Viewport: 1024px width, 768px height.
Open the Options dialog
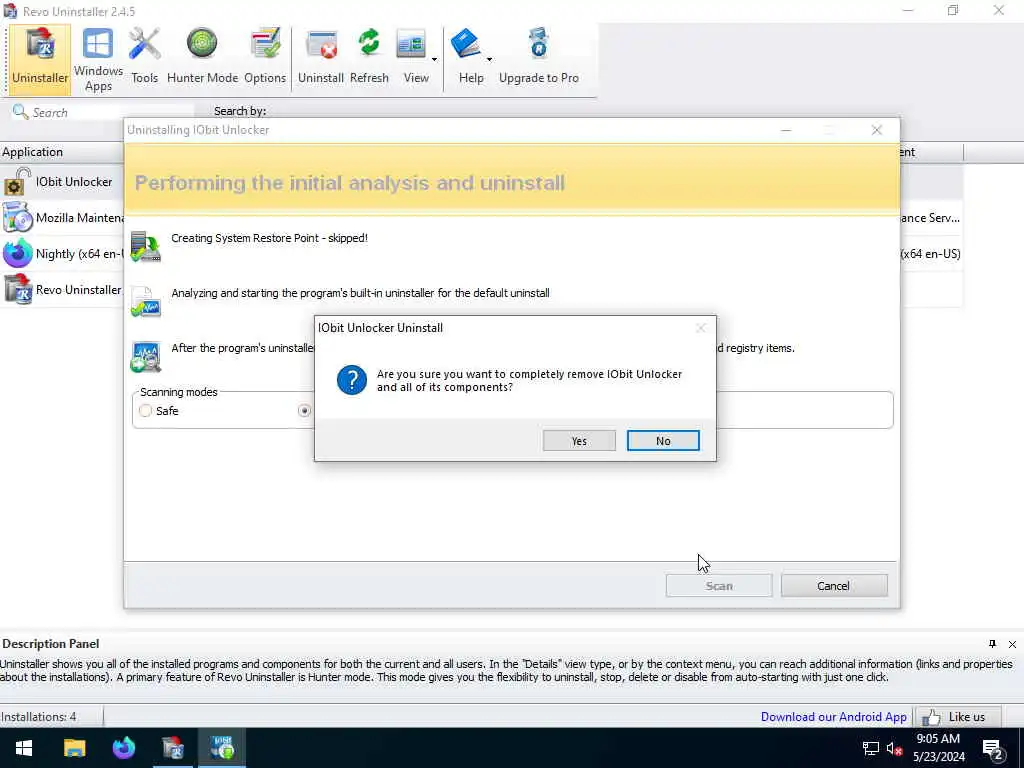tap(265, 59)
